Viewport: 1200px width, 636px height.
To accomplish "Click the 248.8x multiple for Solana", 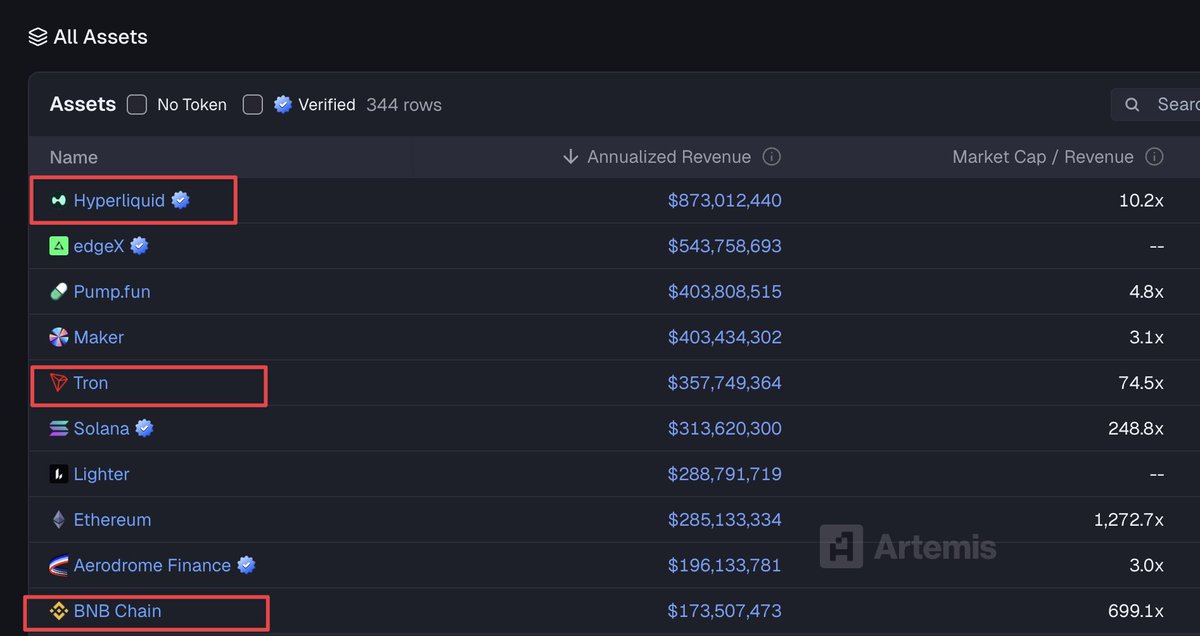I will click(x=1136, y=429).
